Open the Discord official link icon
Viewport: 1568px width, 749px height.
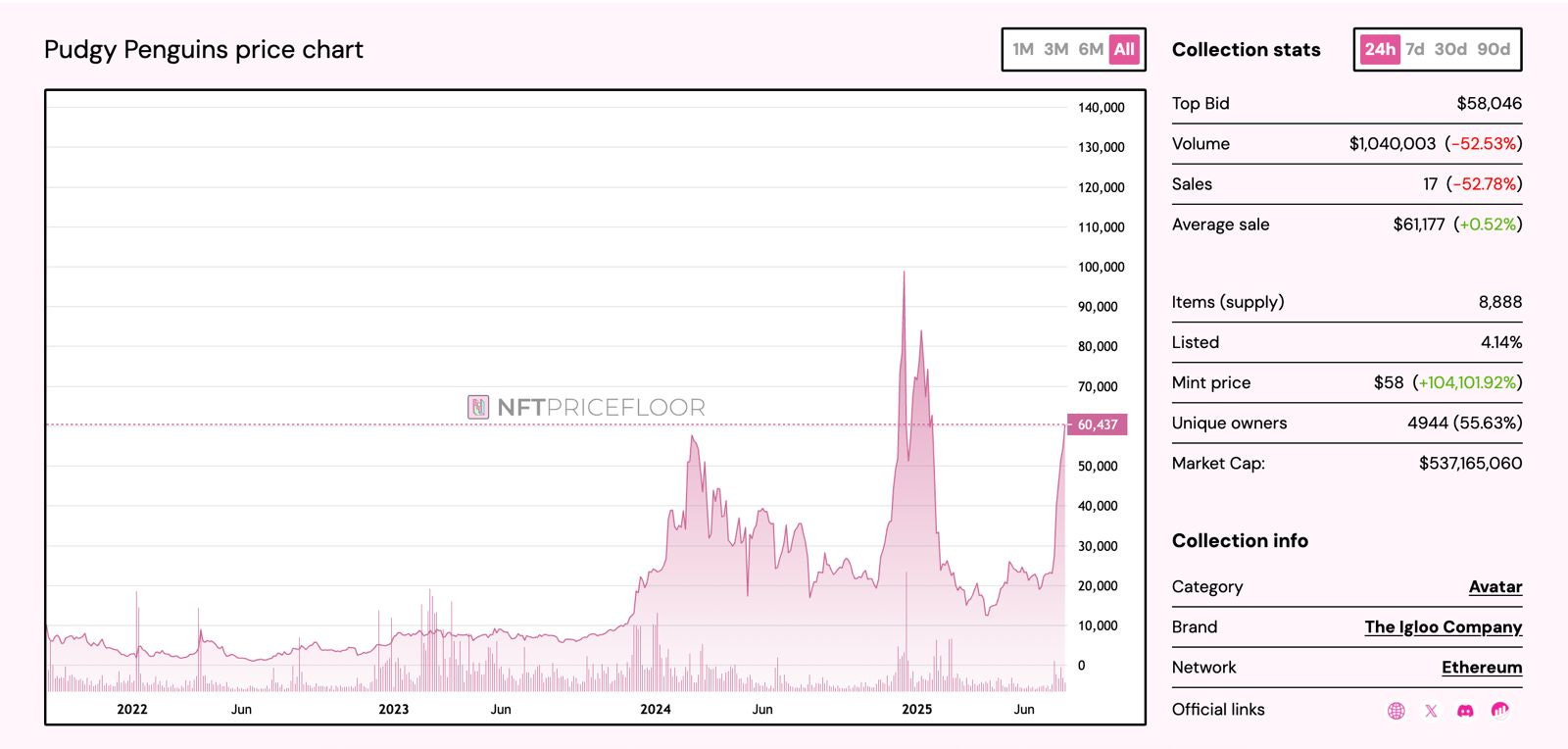click(1465, 711)
